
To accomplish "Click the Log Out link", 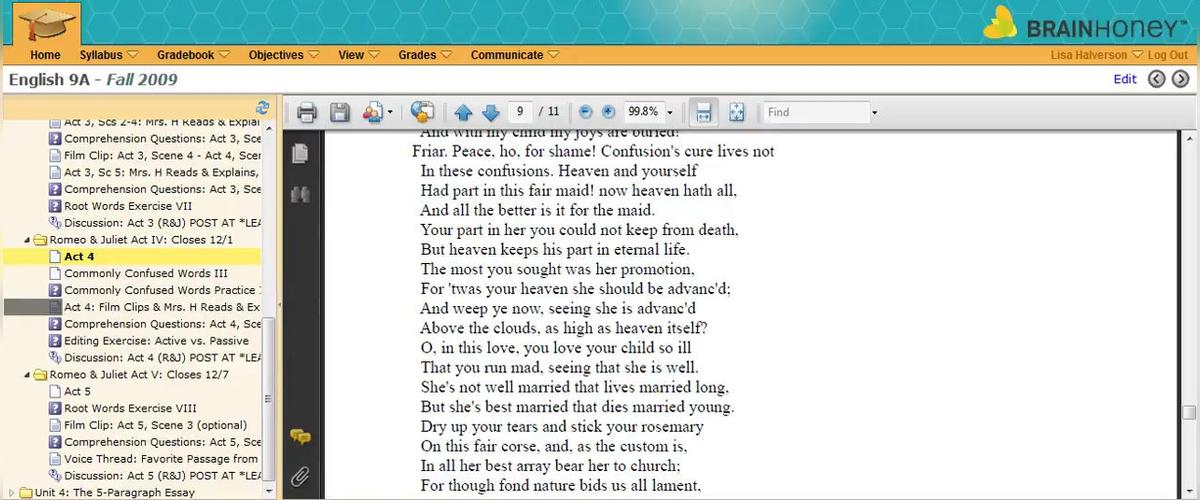I will [x=1167, y=55].
